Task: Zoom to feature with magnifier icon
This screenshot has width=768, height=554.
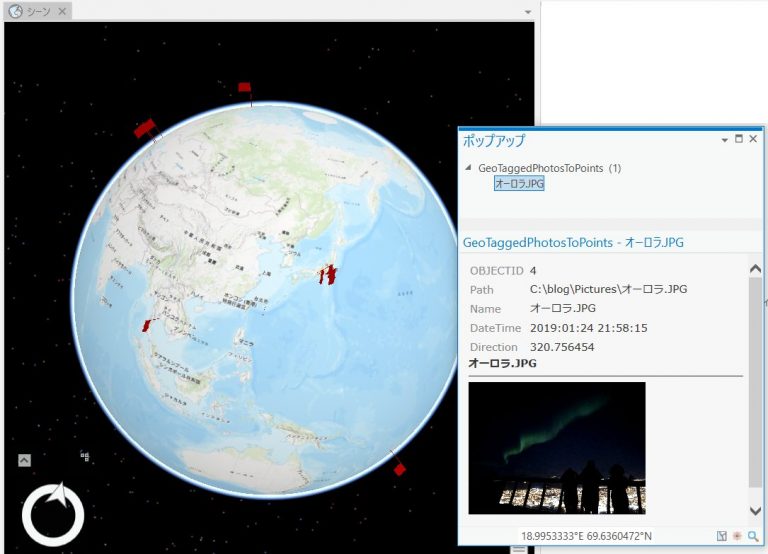Action: 753,536
